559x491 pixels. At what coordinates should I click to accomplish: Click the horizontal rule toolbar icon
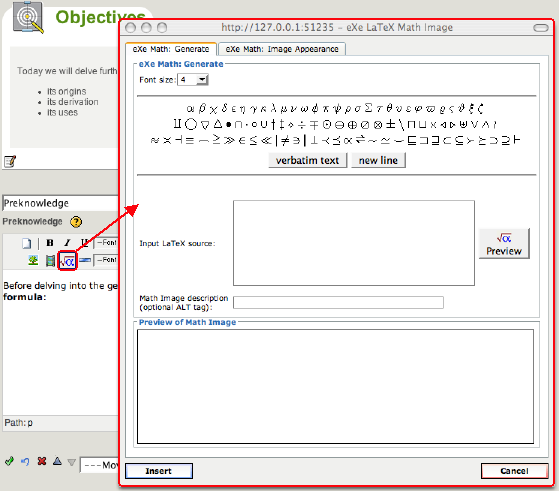85,261
